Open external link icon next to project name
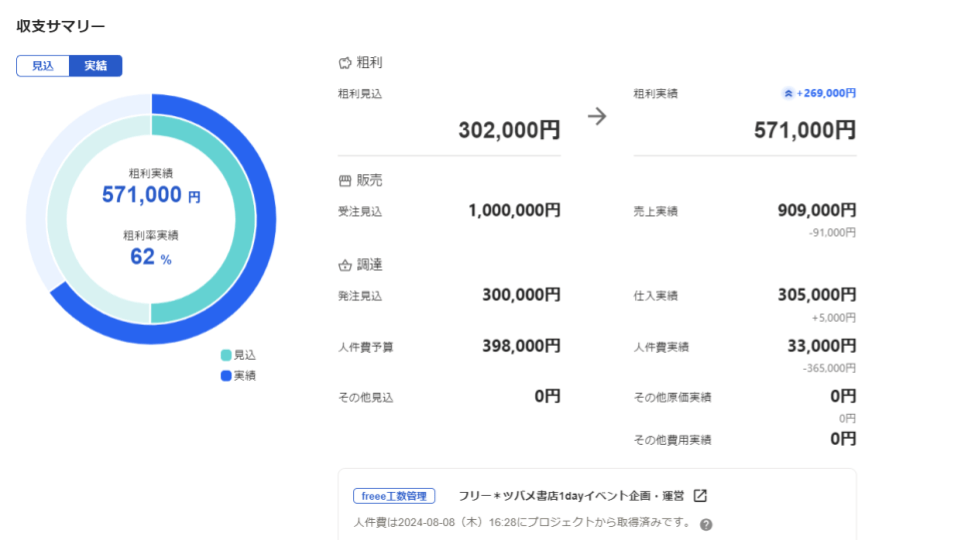This screenshot has height=540, width=960. click(700, 496)
